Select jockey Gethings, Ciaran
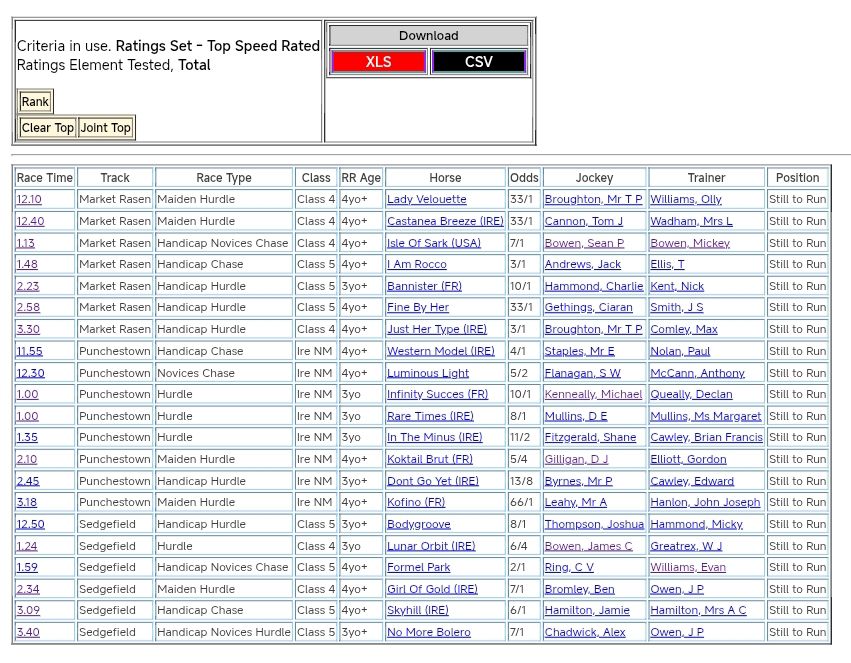 coord(589,308)
